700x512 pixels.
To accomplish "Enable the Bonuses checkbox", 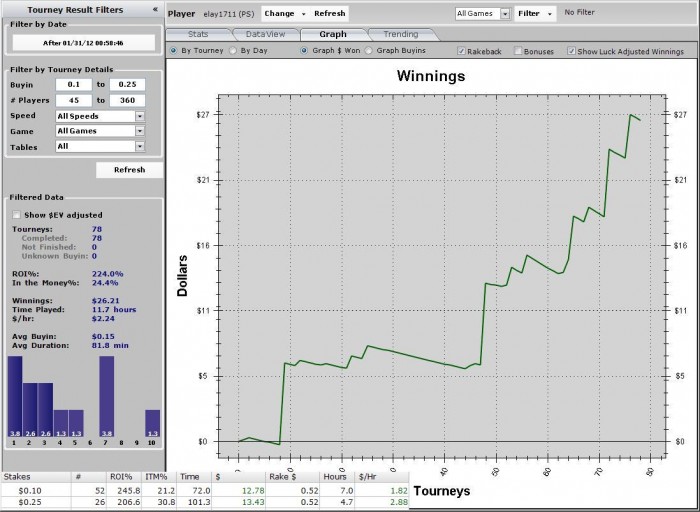I will pos(518,51).
